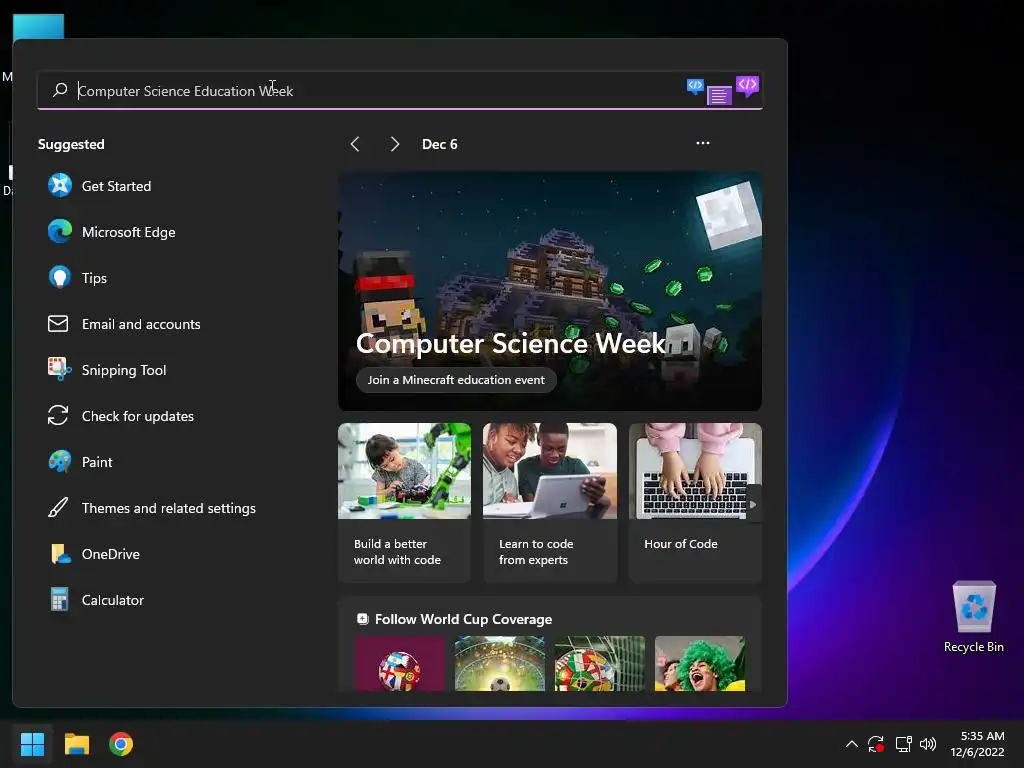Click the taskbar clock showing 5:35 AM

click(982, 736)
